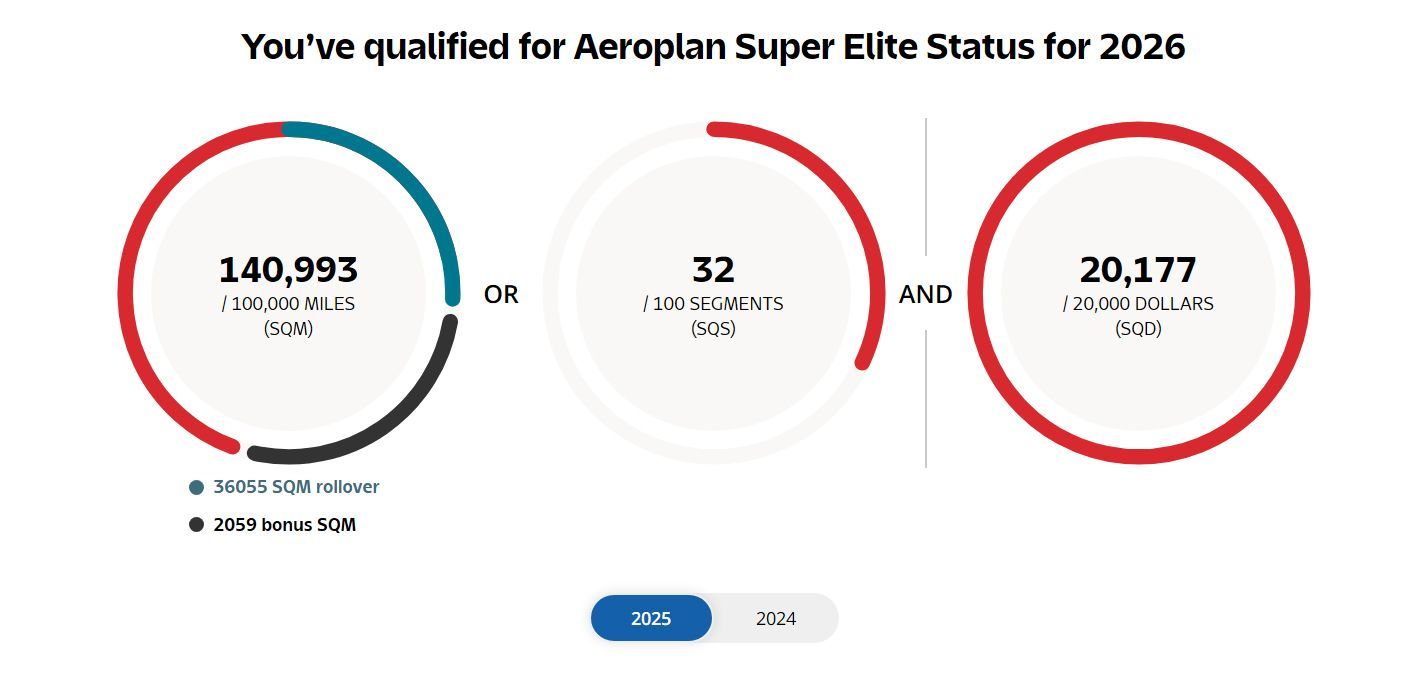The width and height of the screenshot is (1404, 691).
Task: Click the "/ 100,000 MILES (SQM)" text
Action: point(288,316)
